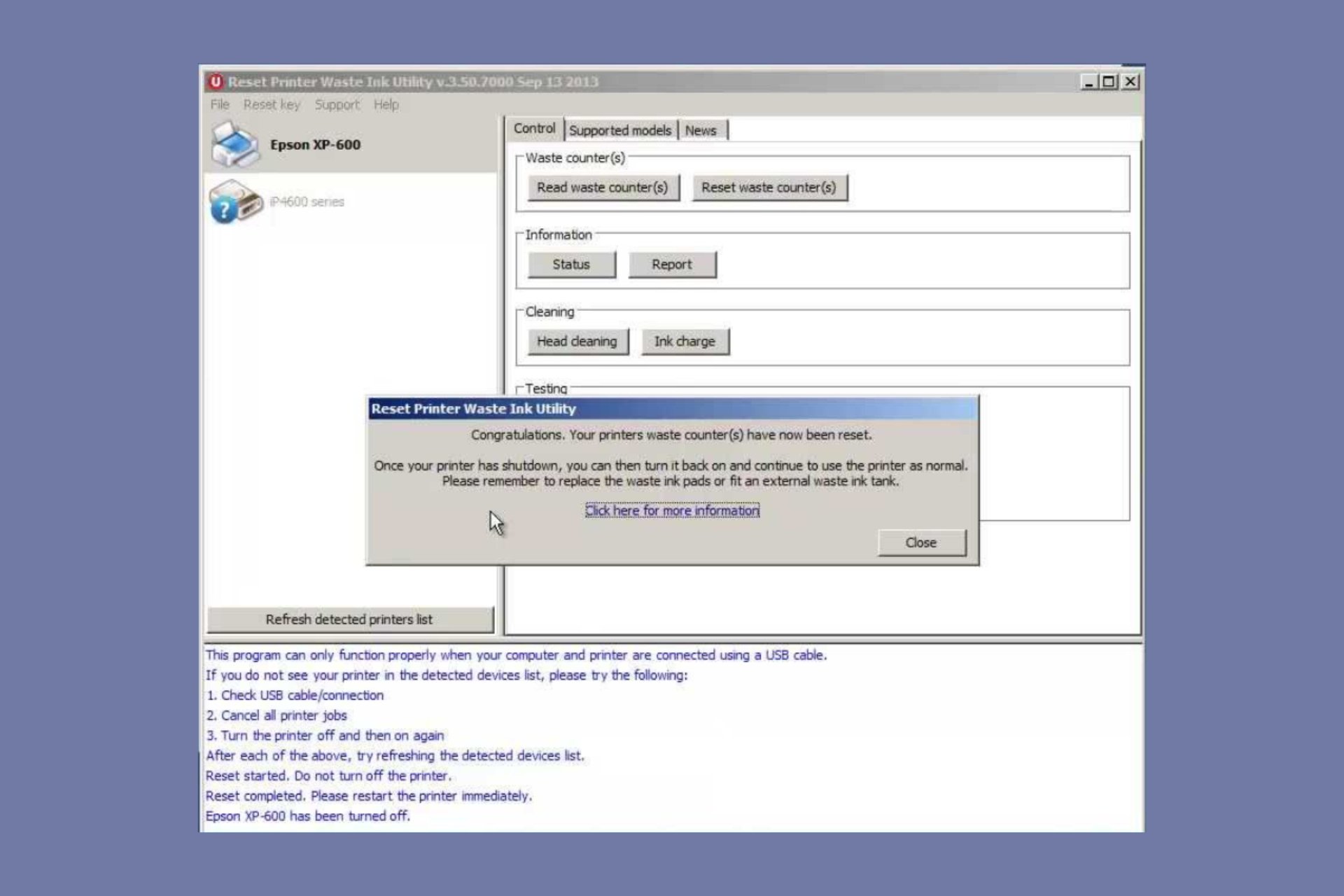Close the reset confirmation dialog
Viewport: 1344px width, 896px height.
(x=921, y=542)
